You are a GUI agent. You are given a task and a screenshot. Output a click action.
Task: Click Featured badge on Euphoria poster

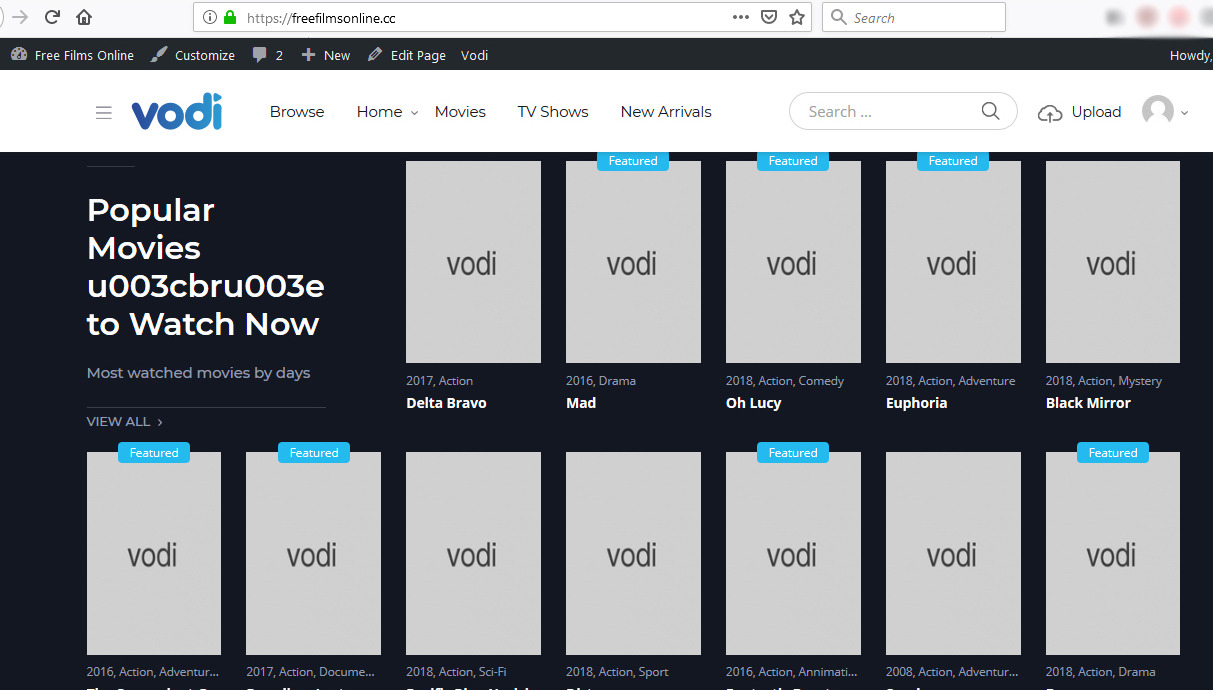pos(953,161)
